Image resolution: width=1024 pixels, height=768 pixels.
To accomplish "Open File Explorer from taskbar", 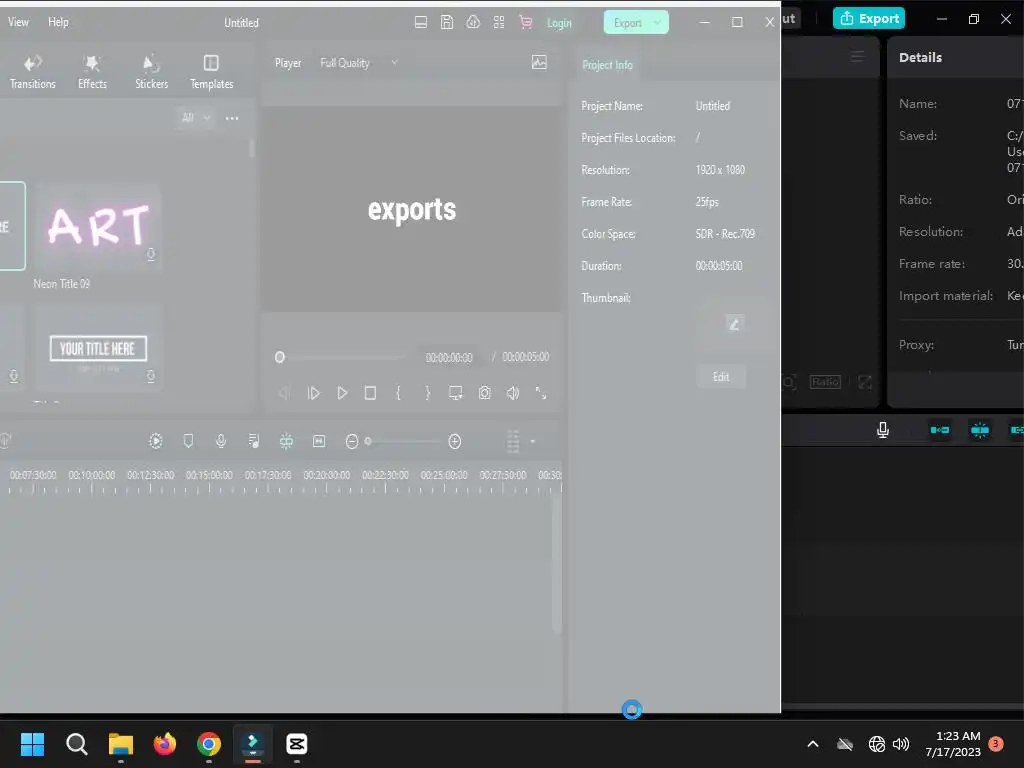I will click(121, 744).
